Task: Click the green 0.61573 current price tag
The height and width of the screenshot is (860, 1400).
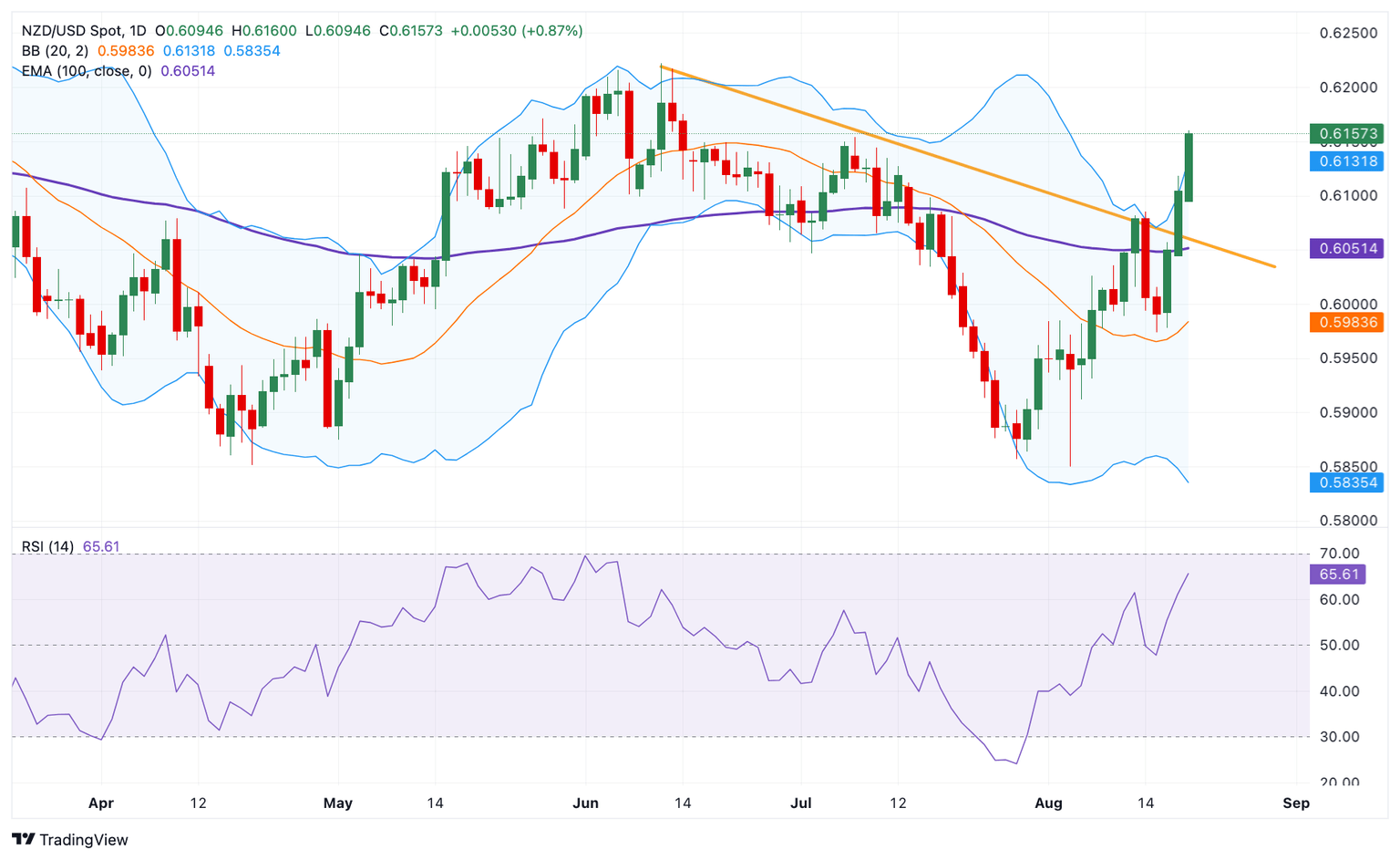Action: coord(1346,134)
